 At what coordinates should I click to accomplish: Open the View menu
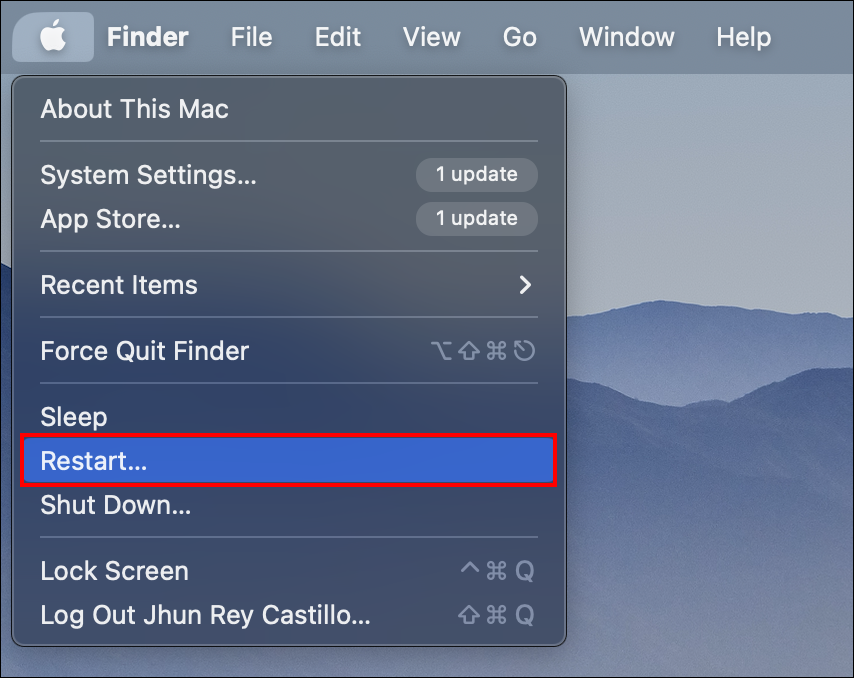pos(431,37)
